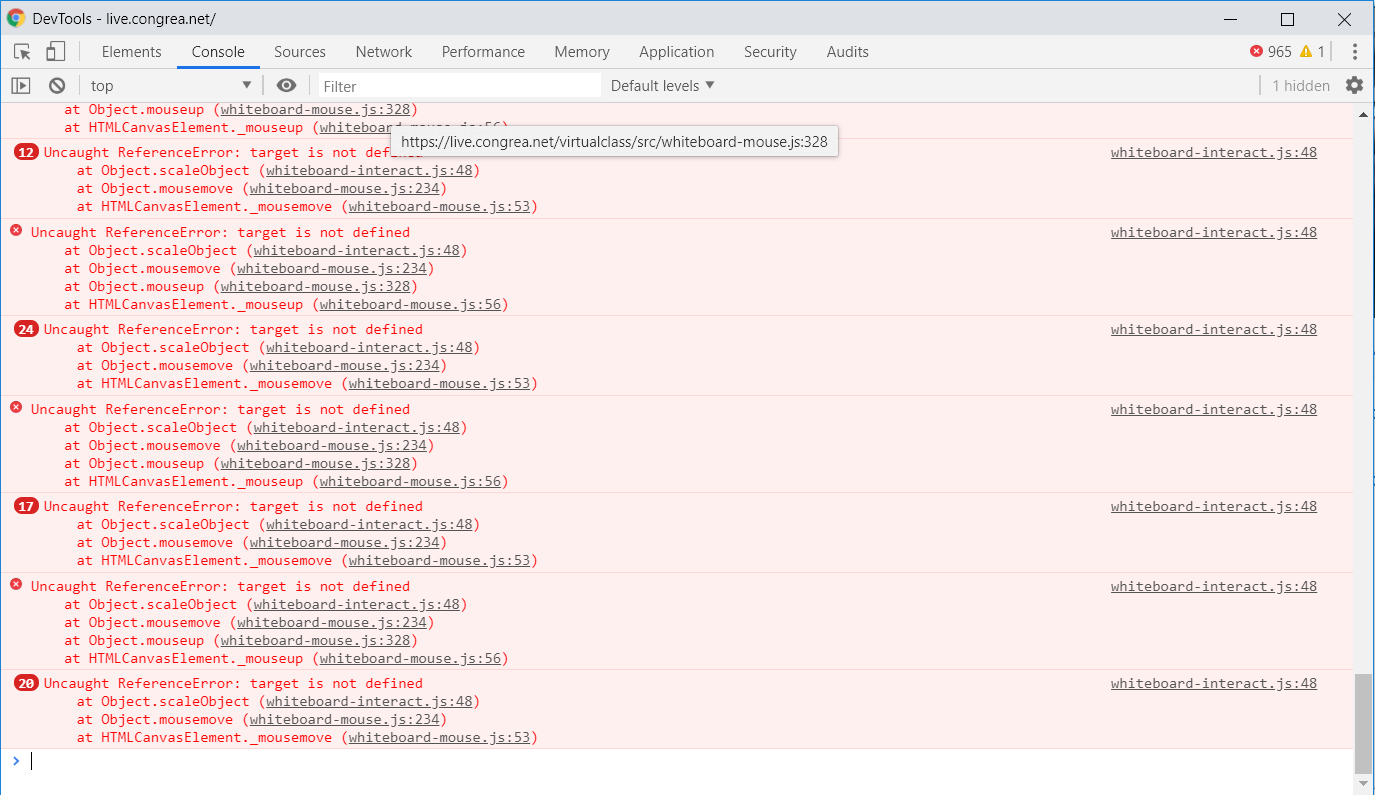Clear the console messages
This screenshot has height=795, width=1375.
coord(57,85)
